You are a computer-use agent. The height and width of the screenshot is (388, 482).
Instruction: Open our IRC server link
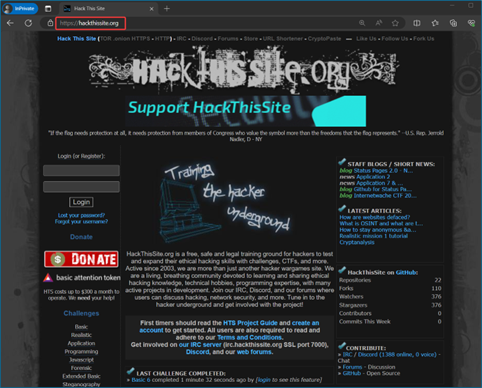point(200,345)
